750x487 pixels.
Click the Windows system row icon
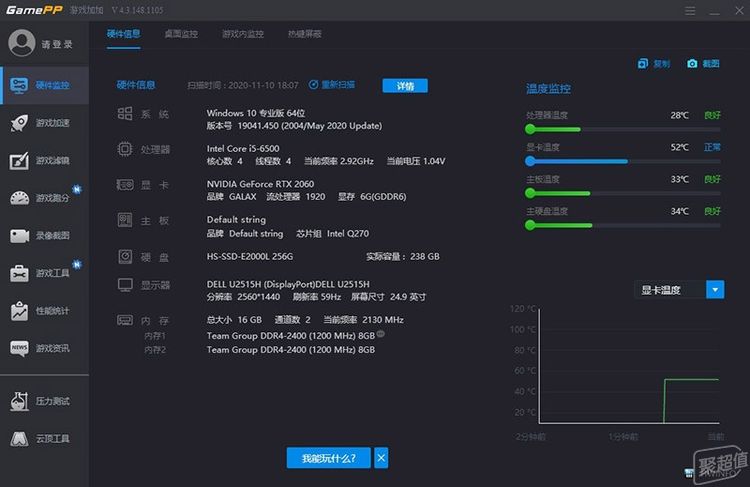pos(125,113)
